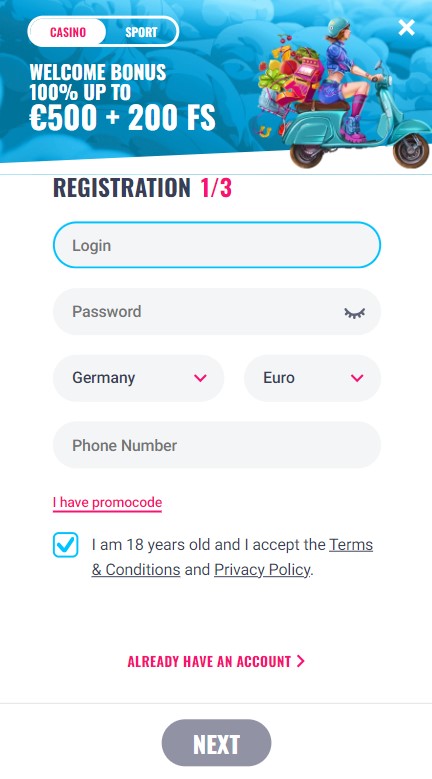Click the Welcome Bonus €500 banner text
Viewport: 432px width, 779px height.
click(x=122, y=98)
